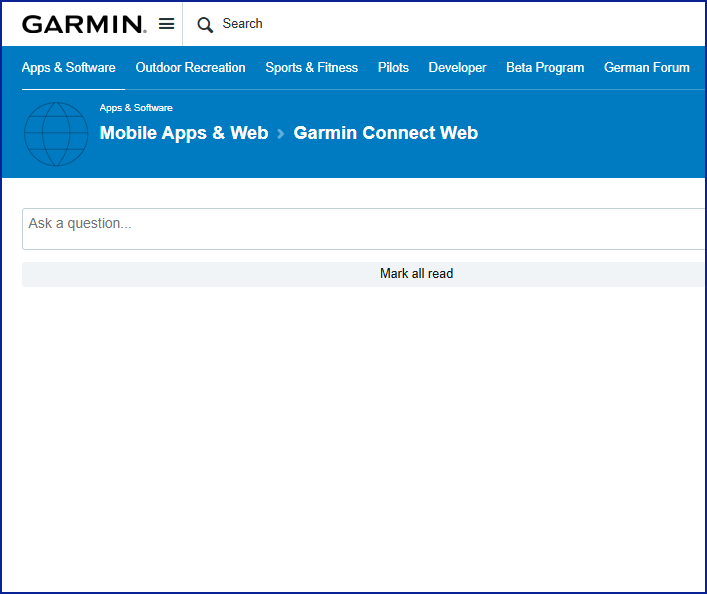The height and width of the screenshot is (594, 707).
Task: Click the magnifying glass search icon
Action: pos(205,25)
